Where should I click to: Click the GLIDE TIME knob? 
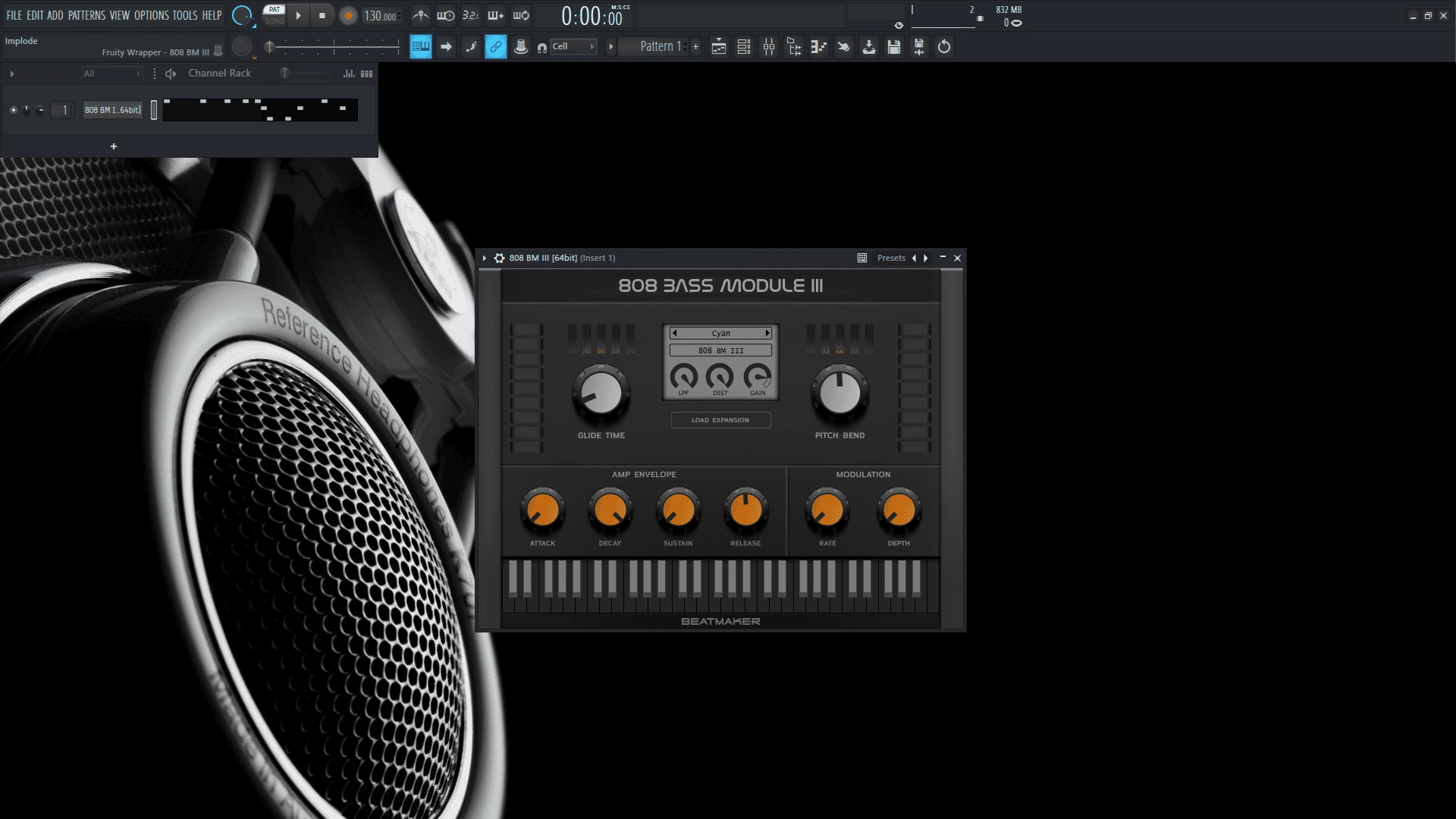(601, 393)
